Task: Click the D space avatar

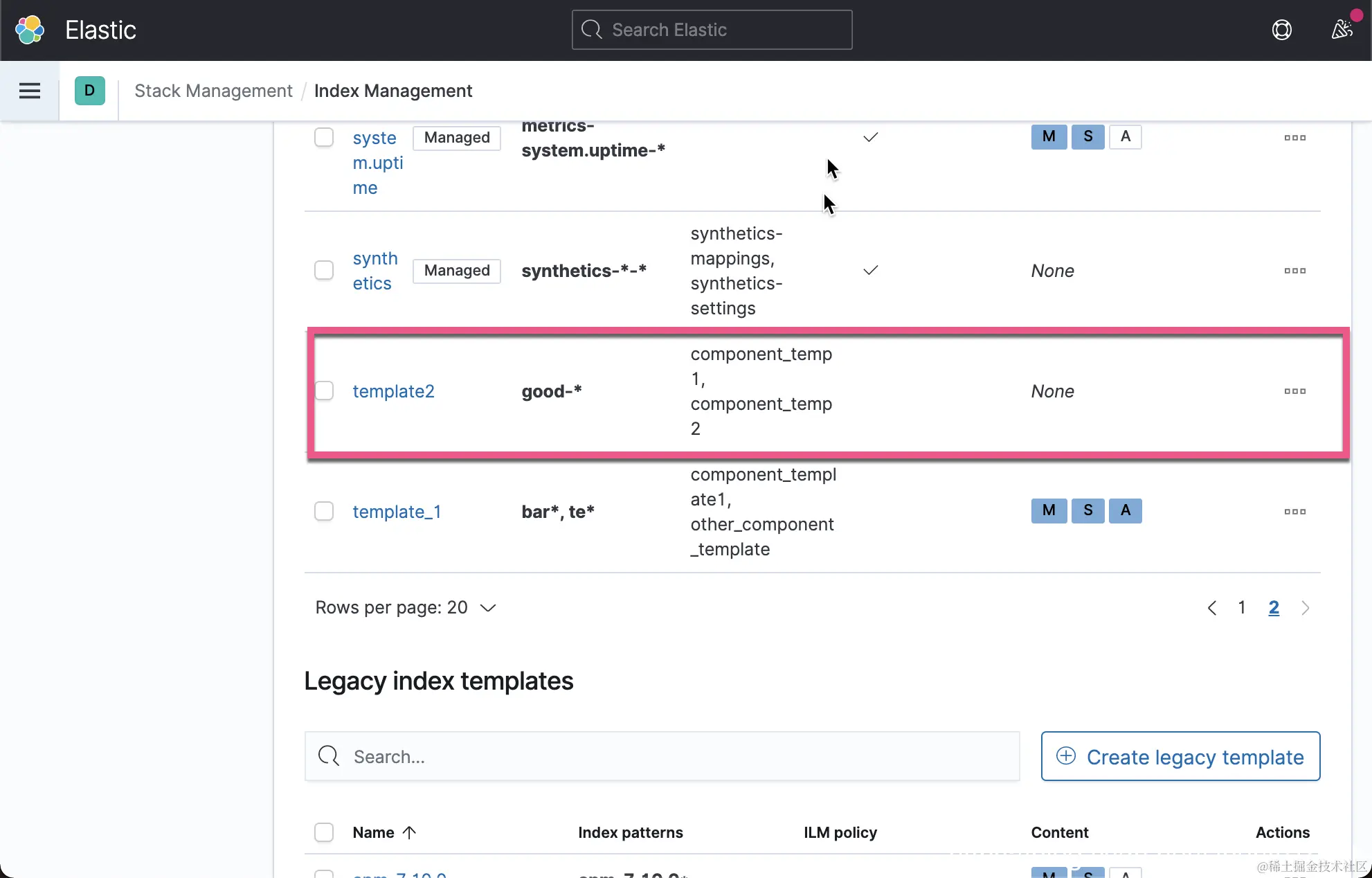Action: 89,91
